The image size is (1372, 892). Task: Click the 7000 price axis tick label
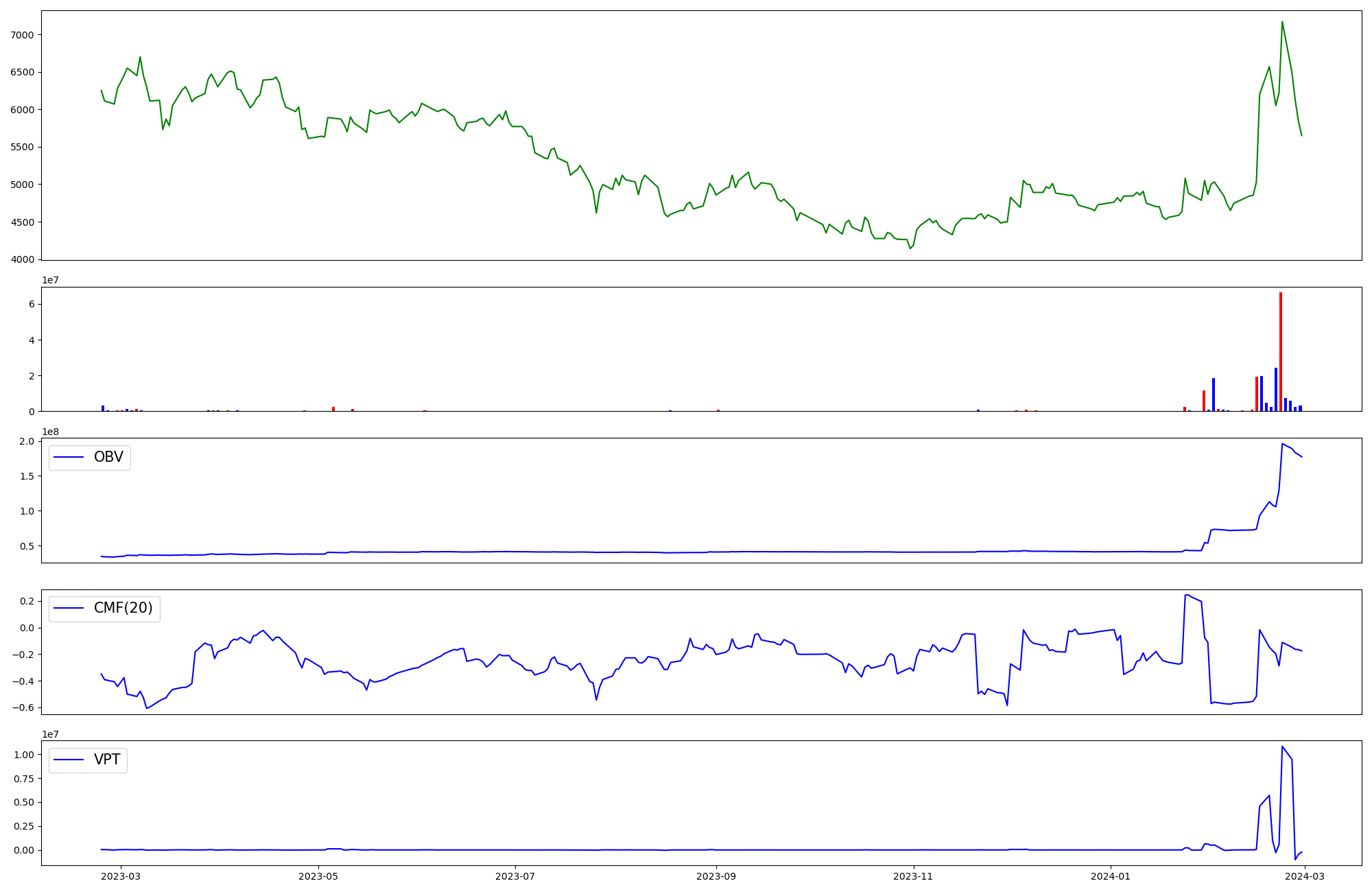(x=23, y=35)
